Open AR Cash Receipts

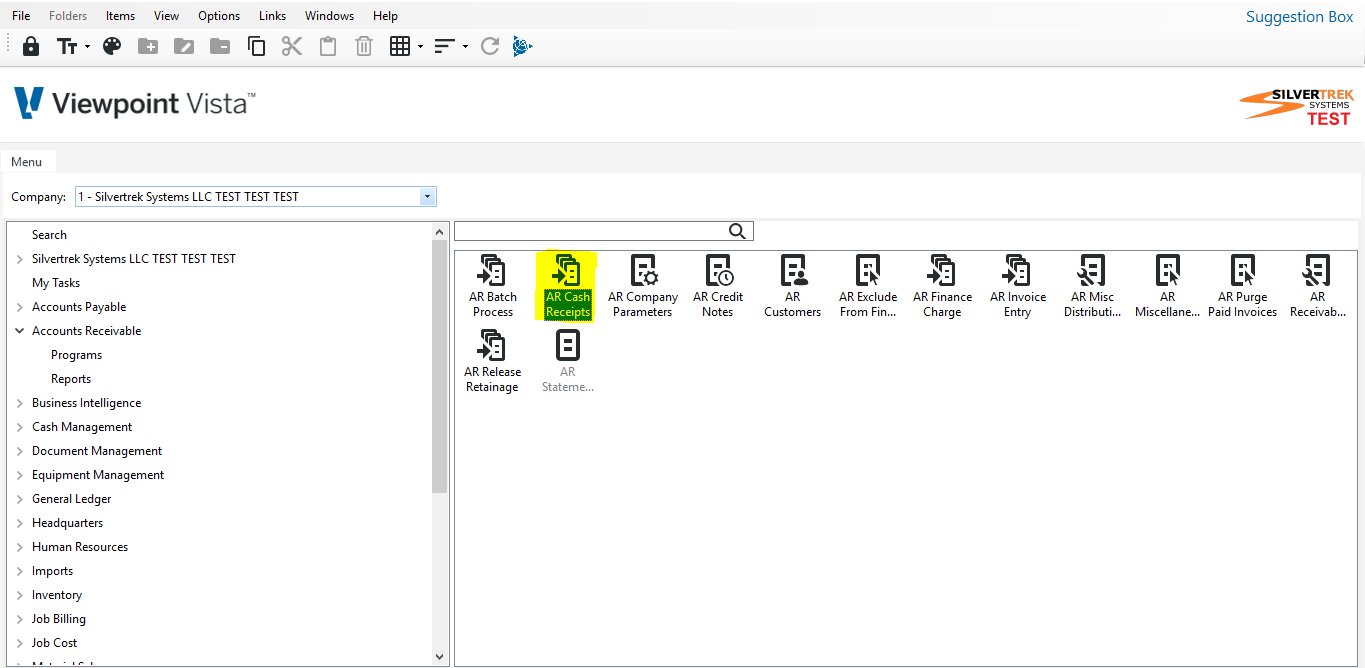pos(568,287)
